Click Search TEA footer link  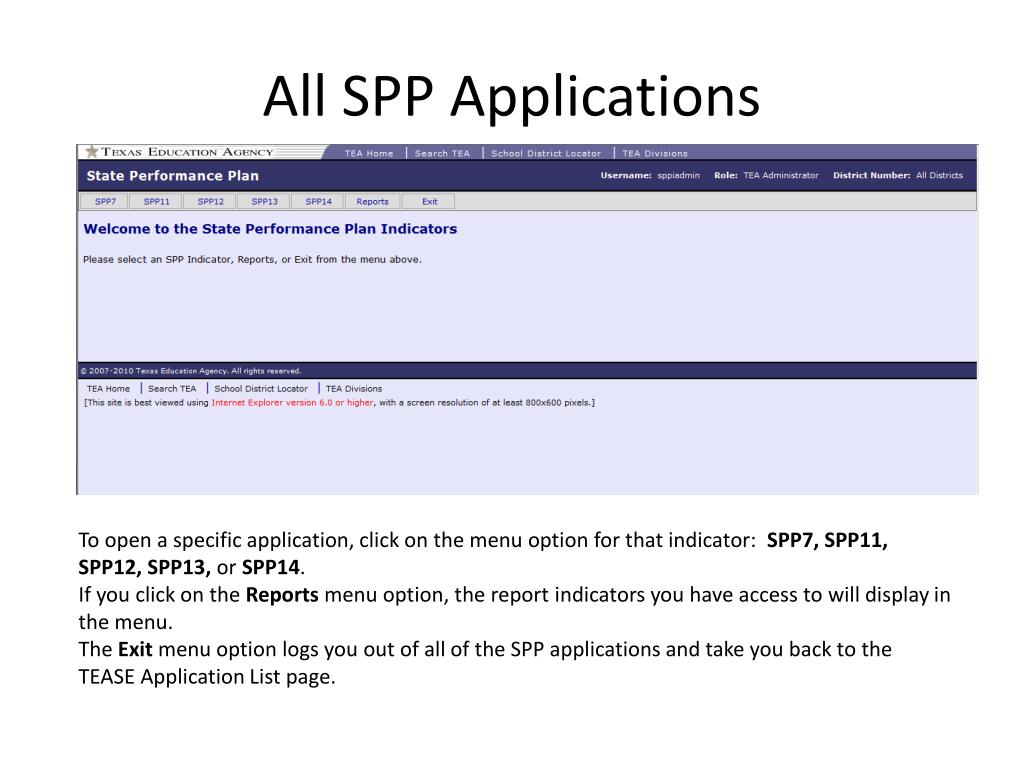[172, 389]
